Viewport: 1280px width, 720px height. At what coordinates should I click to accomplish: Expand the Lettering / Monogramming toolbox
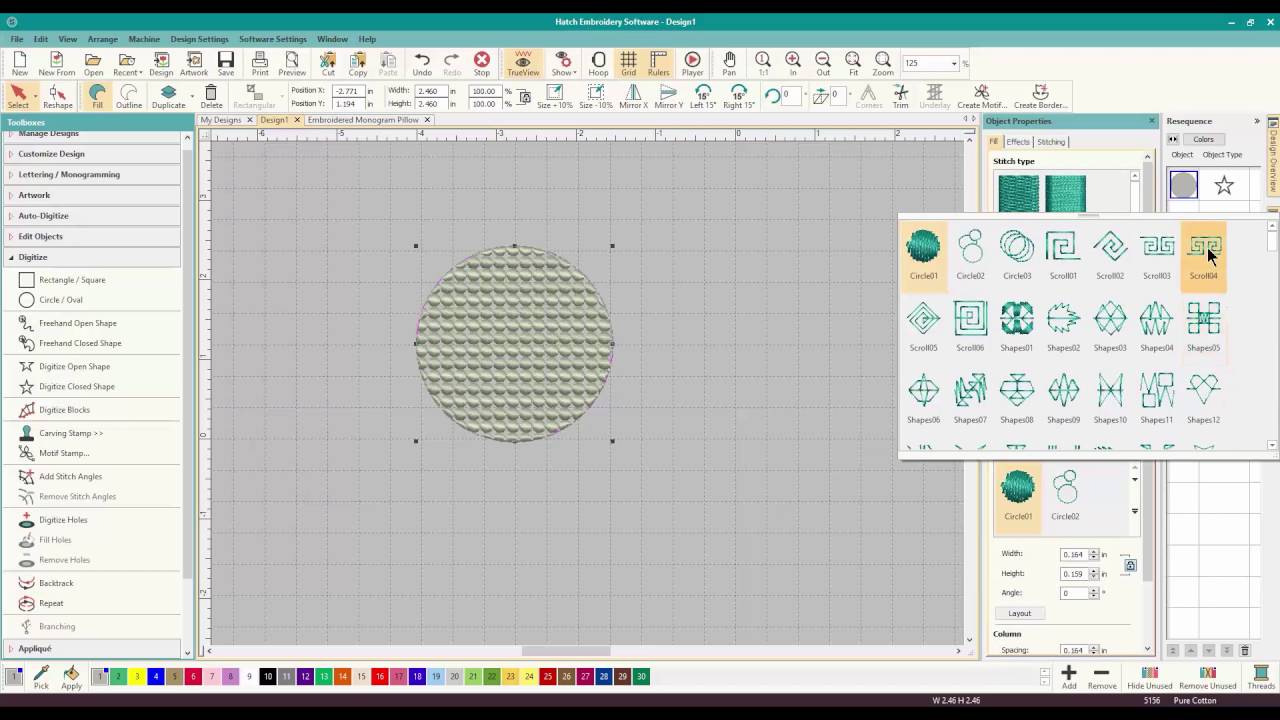pos(93,174)
